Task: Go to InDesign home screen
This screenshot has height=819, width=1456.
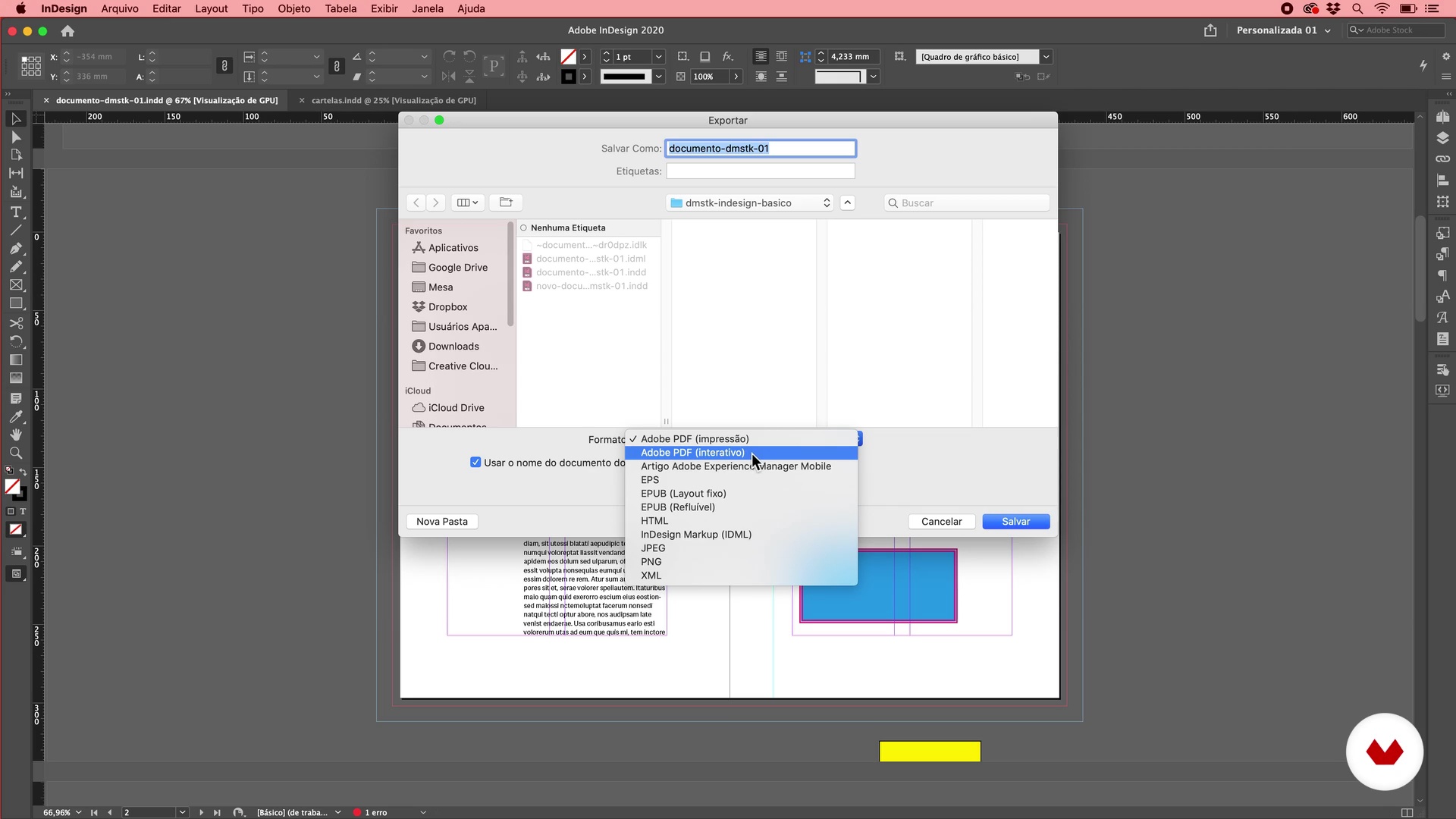Action: click(67, 31)
